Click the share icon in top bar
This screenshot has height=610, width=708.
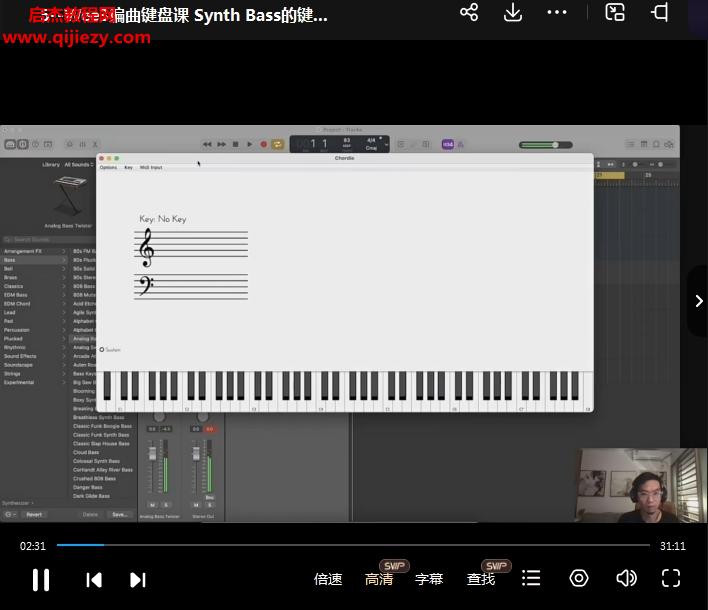pos(469,12)
